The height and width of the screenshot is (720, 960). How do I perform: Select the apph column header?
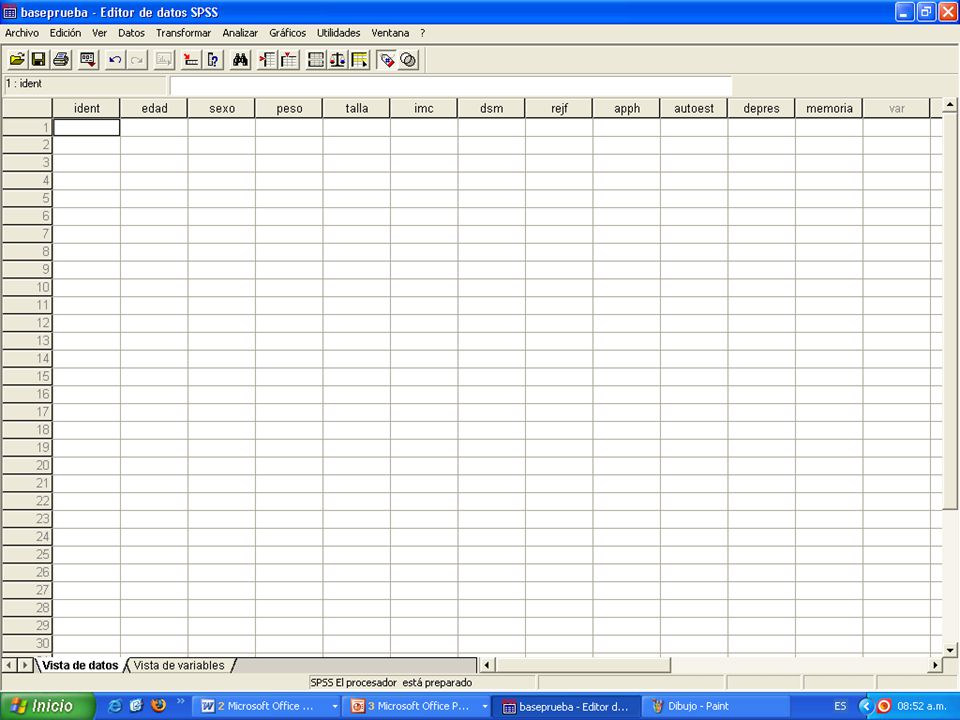[x=626, y=108]
